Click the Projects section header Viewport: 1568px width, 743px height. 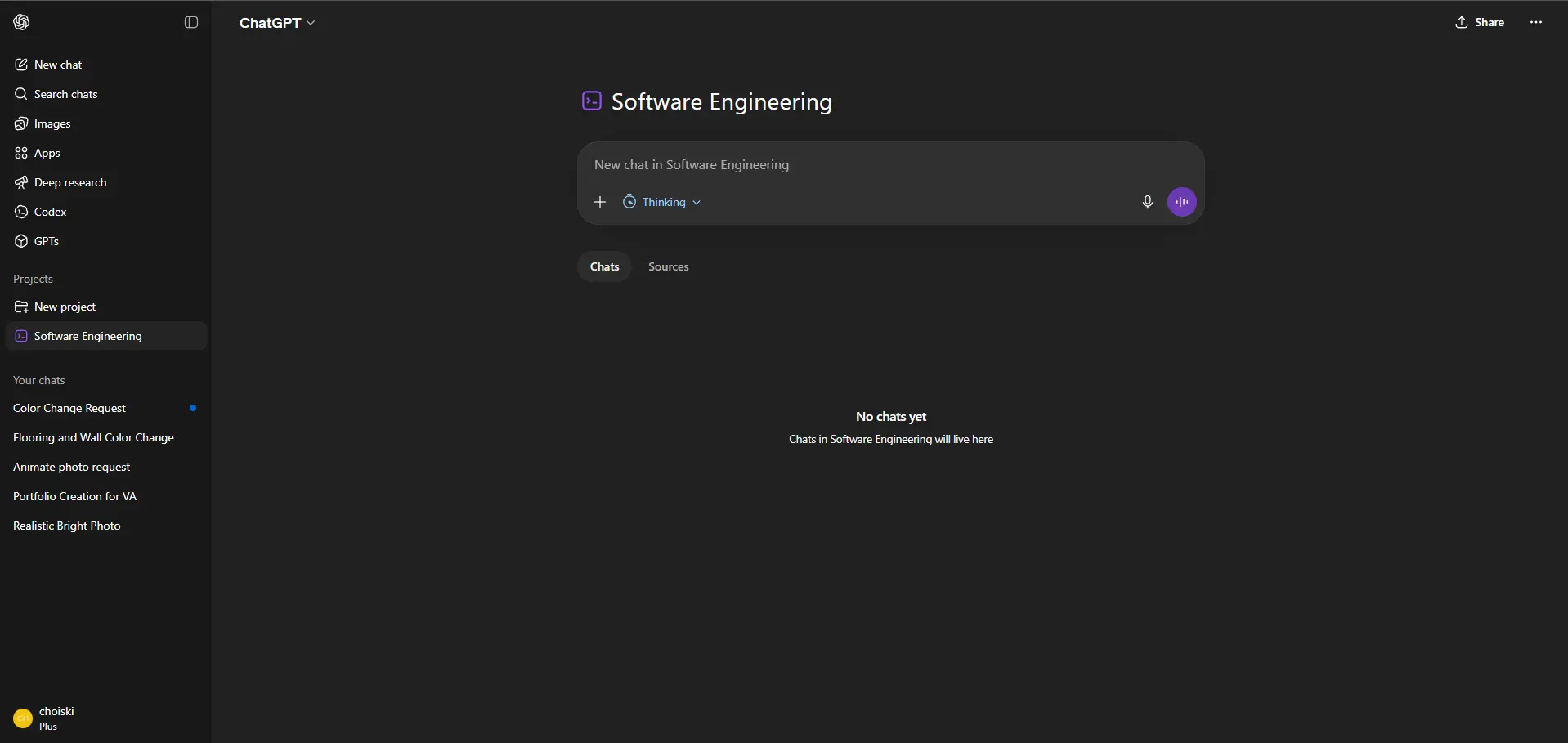(x=33, y=279)
